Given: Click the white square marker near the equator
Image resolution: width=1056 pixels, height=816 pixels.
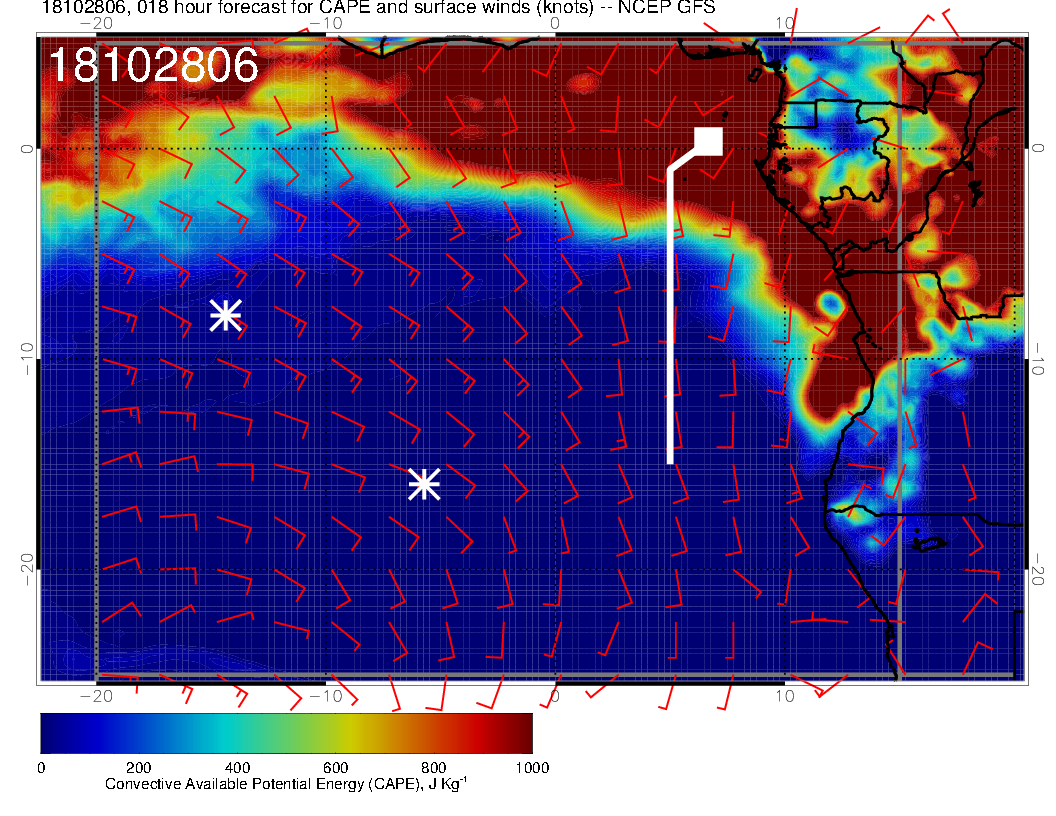Looking at the screenshot, I should tap(708, 141).
